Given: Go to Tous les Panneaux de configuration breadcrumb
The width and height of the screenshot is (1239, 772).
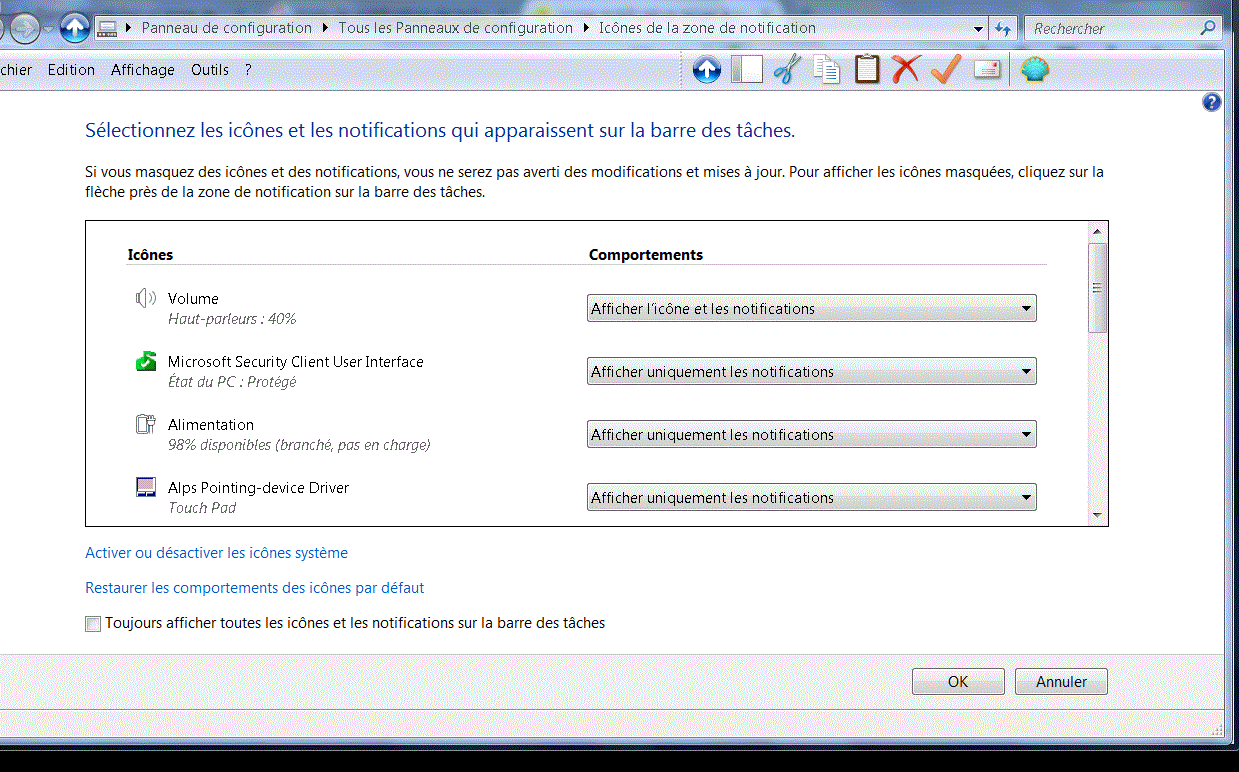Looking at the screenshot, I should [x=456, y=28].
